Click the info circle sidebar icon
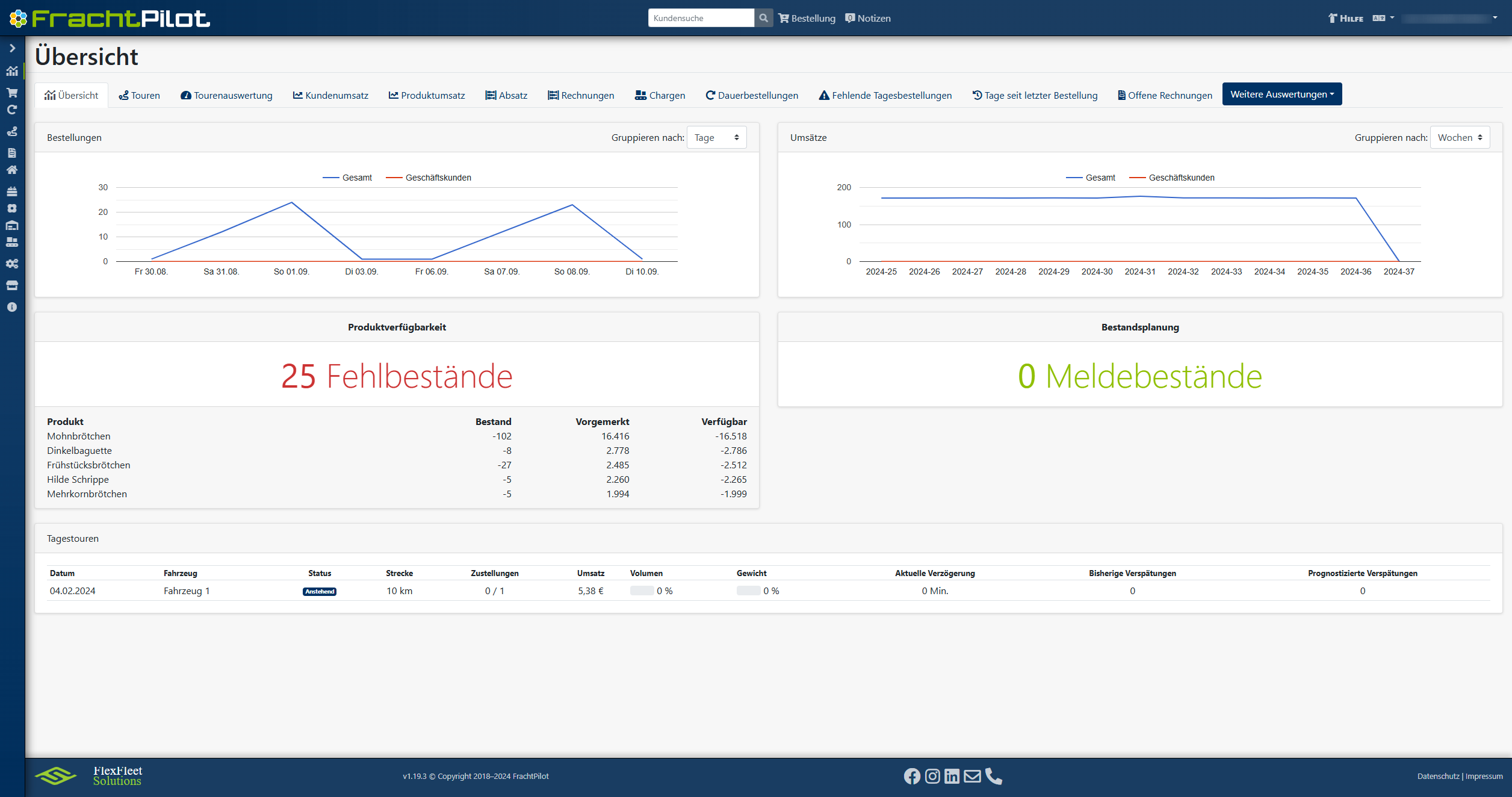Screen dimensions: 1512x797 (x=12, y=307)
